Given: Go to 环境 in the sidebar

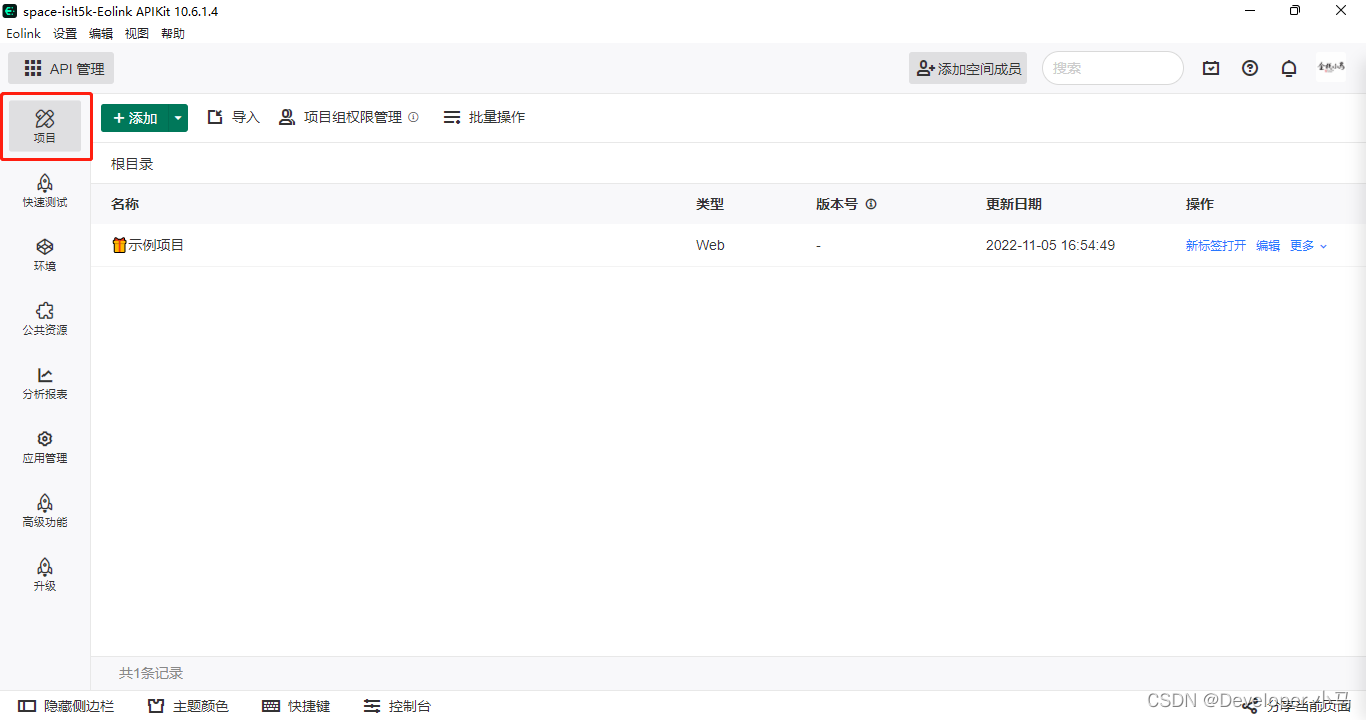Looking at the screenshot, I should (45, 255).
